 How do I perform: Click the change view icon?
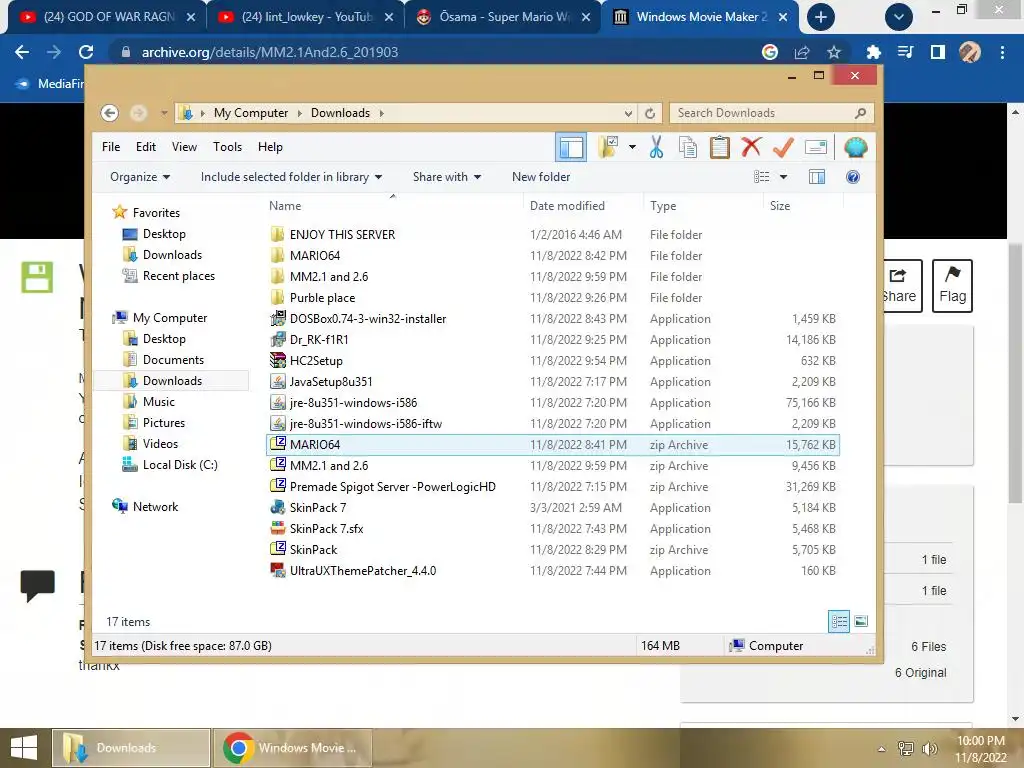761,177
